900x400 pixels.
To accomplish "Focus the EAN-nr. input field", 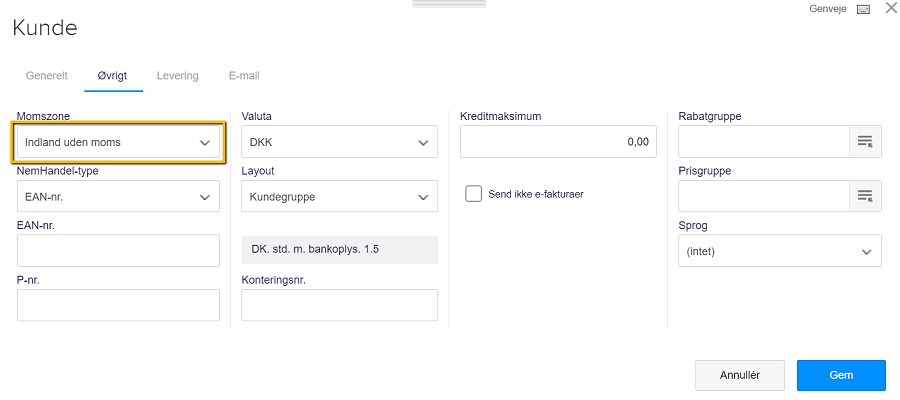I will (x=118, y=251).
